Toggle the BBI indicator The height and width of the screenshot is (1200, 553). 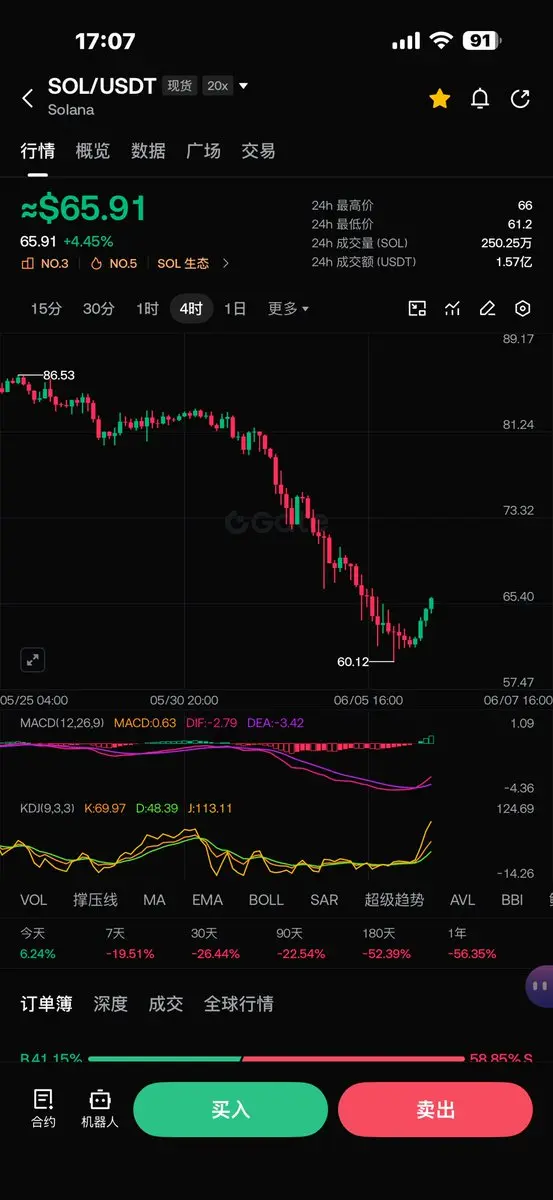click(512, 900)
